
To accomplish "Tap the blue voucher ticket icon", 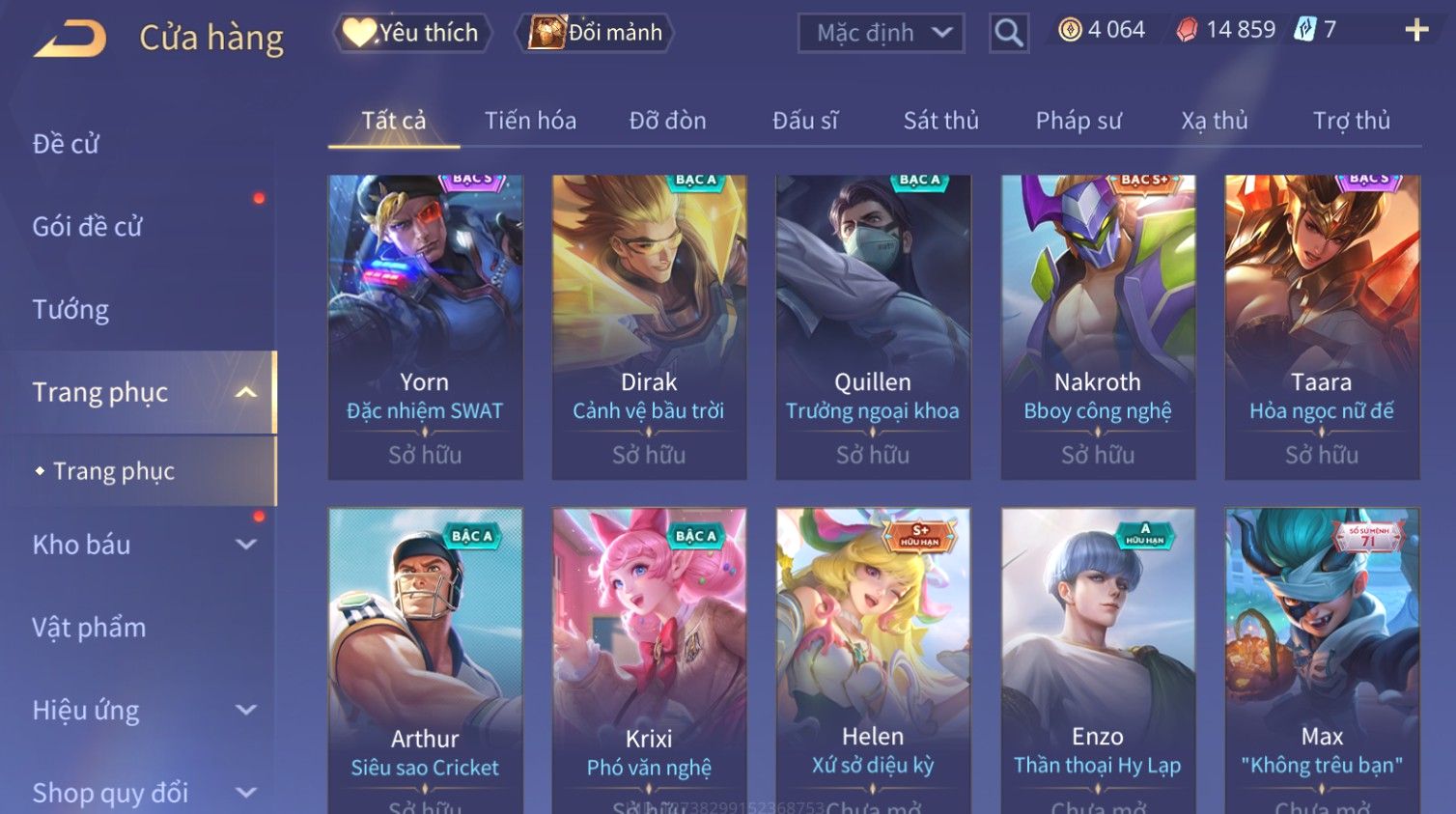I will pos(1304,29).
